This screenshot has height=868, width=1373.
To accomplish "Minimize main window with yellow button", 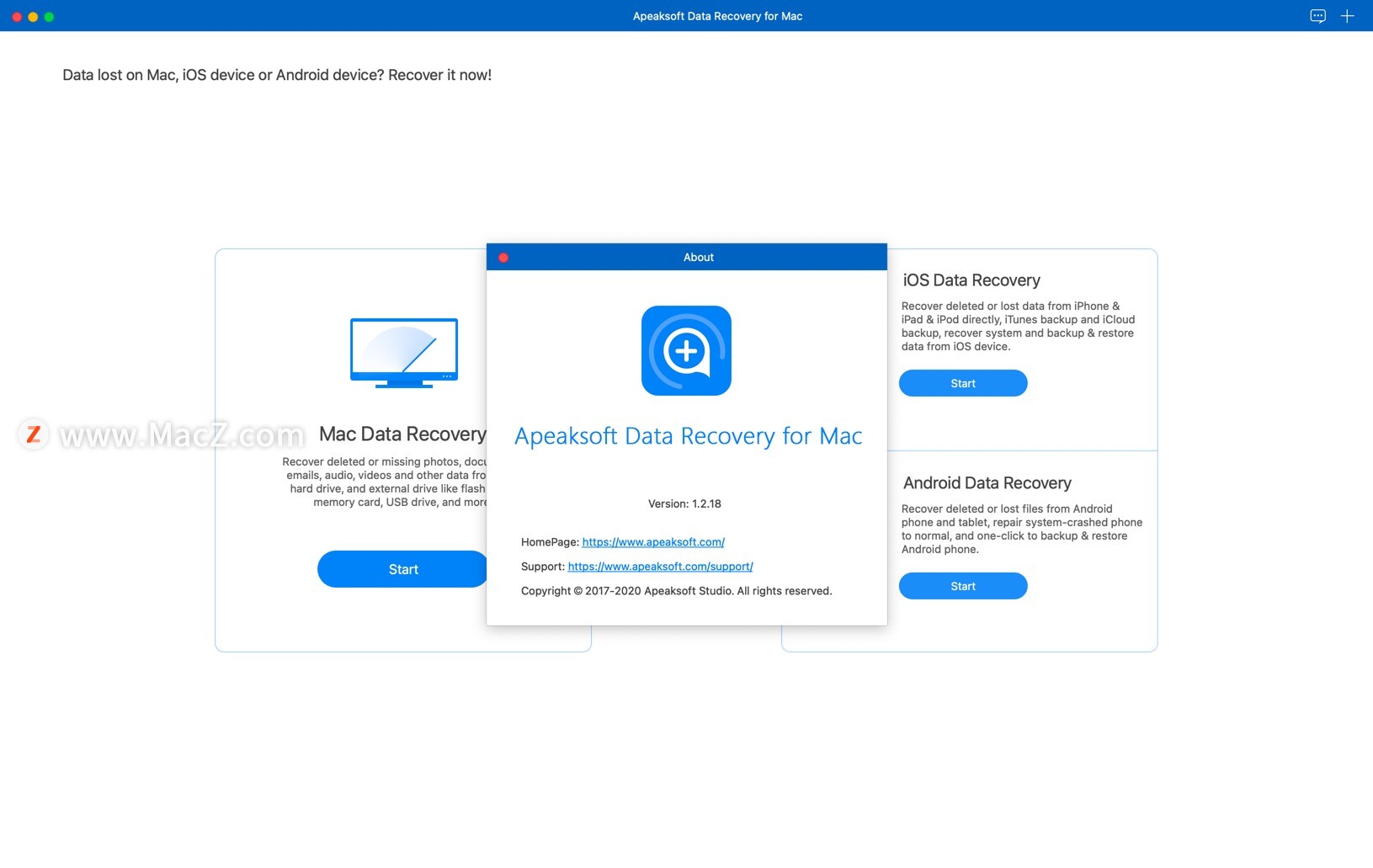I will [x=33, y=17].
